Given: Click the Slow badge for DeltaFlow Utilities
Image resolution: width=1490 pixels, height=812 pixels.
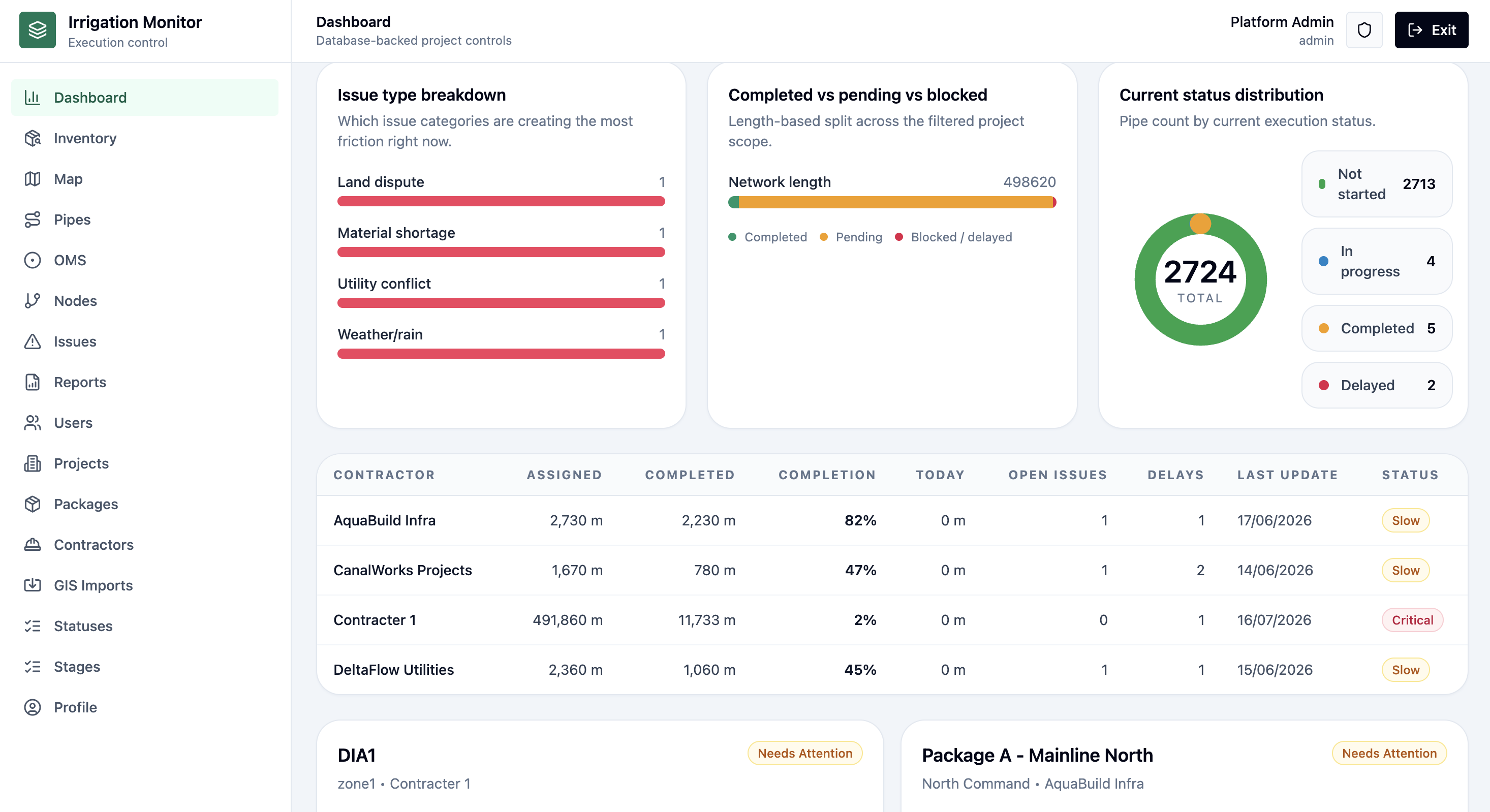Looking at the screenshot, I should point(1405,669).
